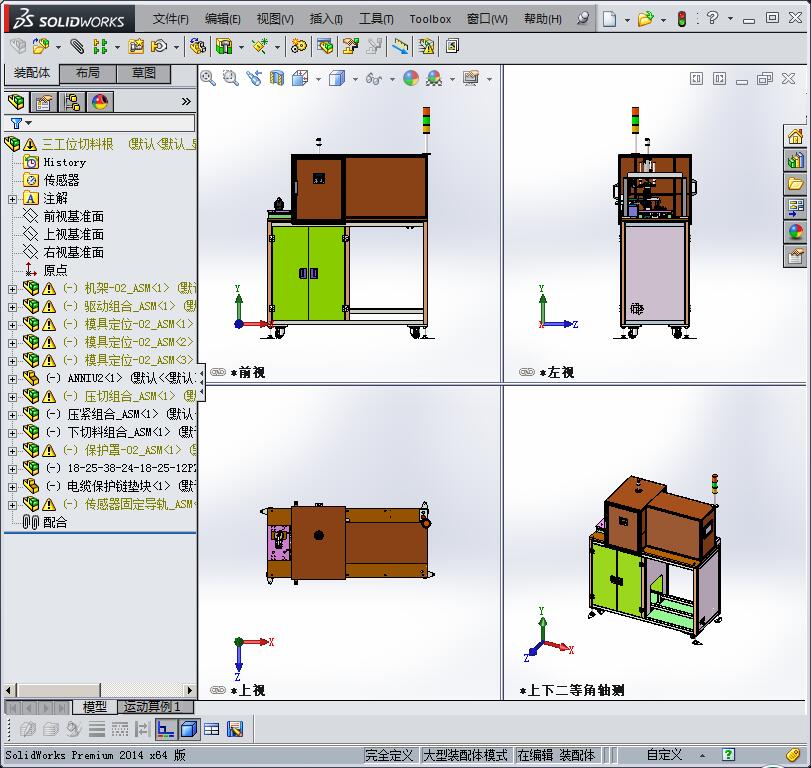Activate the Zoom to Area tool
The image size is (811, 768).
click(231, 79)
